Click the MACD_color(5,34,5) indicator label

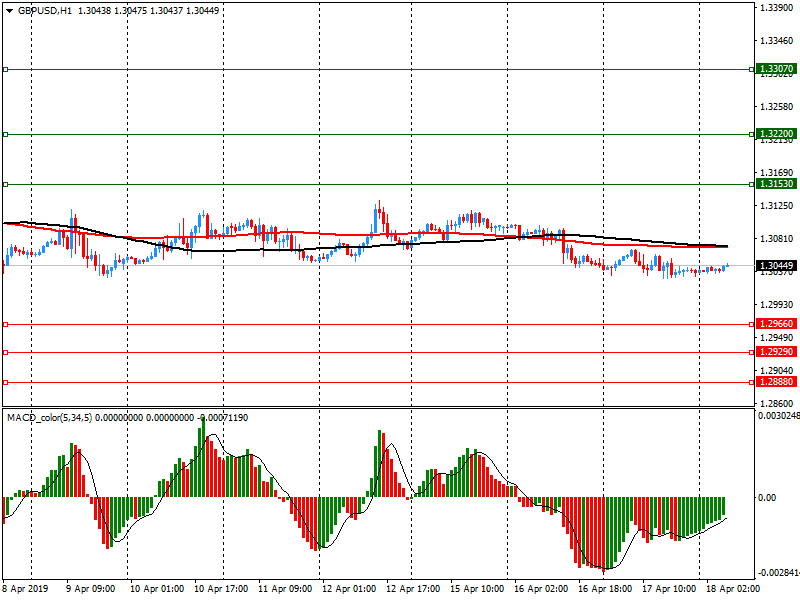(48, 416)
